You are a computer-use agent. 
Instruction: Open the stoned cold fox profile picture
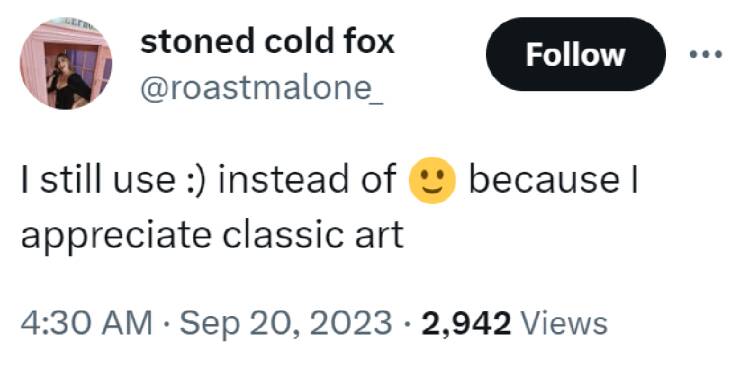(x=66, y=63)
